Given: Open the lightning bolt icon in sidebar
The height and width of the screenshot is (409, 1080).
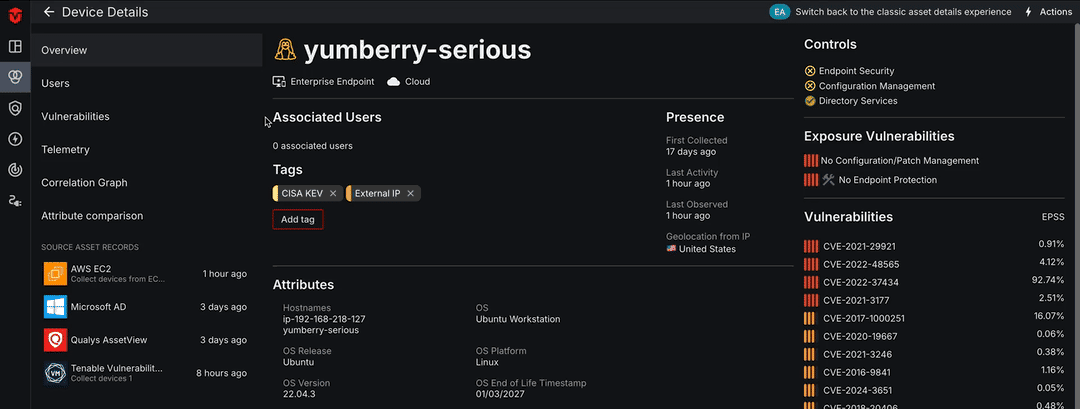Looking at the screenshot, I should click(x=15, y=139).
